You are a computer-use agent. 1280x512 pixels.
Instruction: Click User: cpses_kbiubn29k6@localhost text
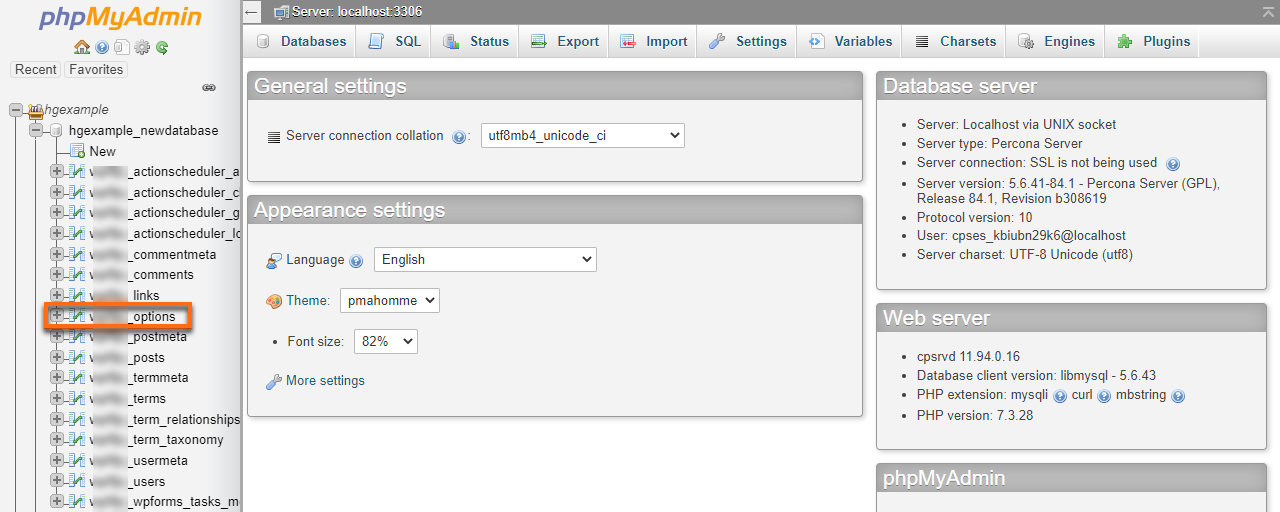pyautogui.click(x=1021, y=236)
